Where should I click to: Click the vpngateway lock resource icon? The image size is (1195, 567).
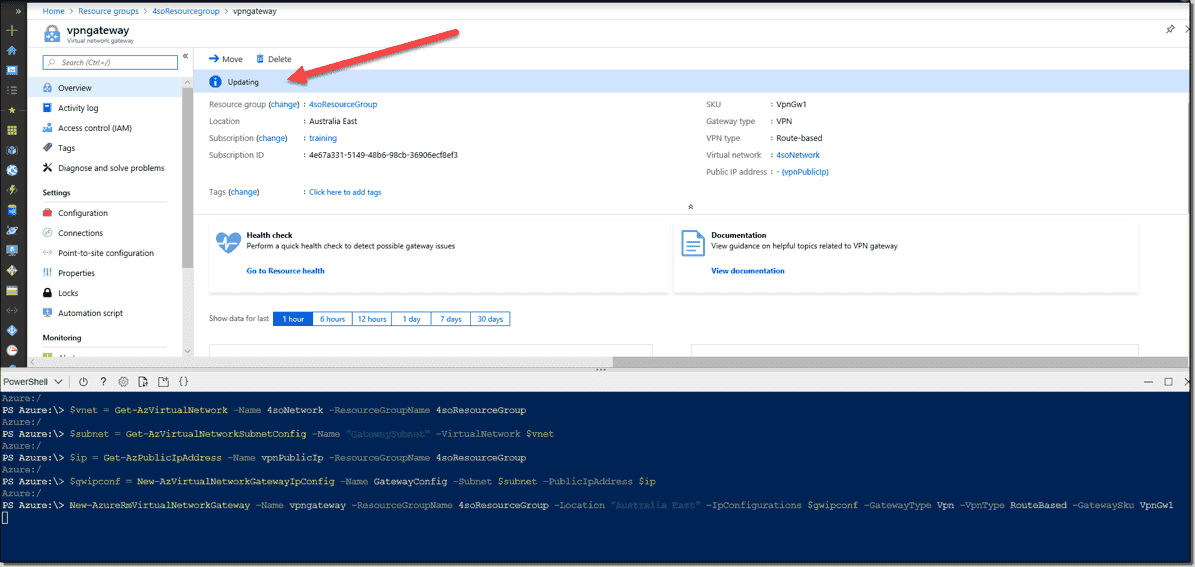(x=53, y=34)
